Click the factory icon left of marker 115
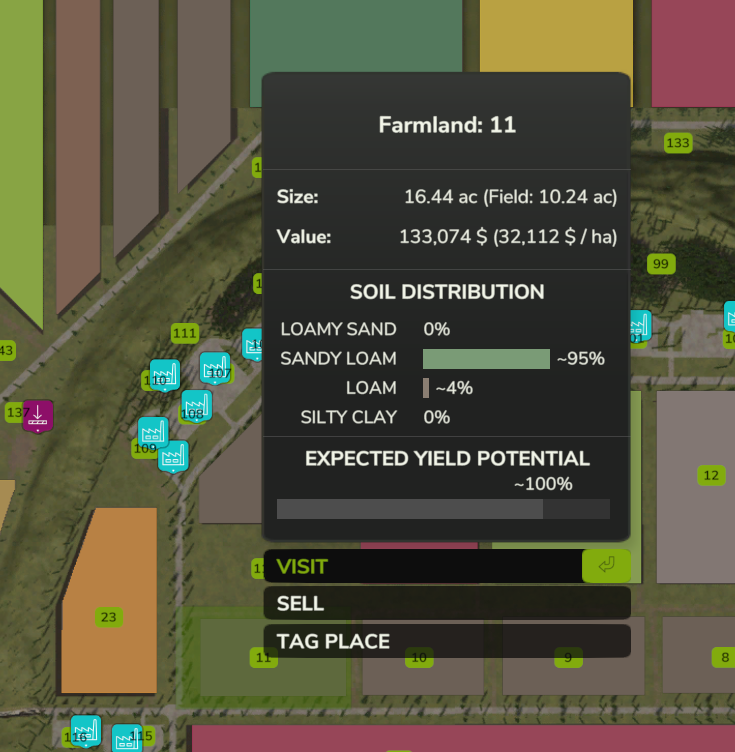Viewport: 735px width, 752px height. (126, 739)
